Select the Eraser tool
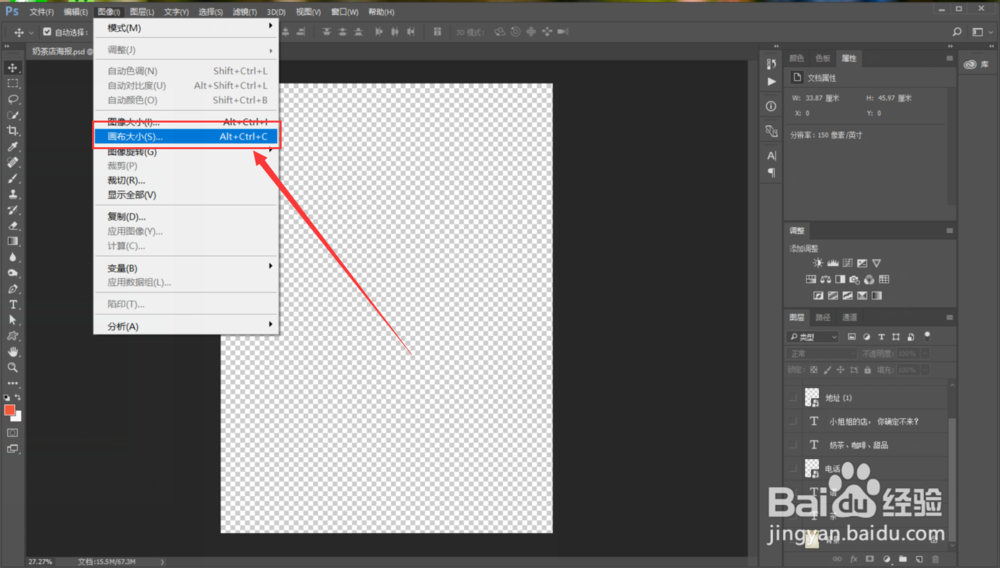This screenshot has width=1000, height=568. pos(13,226)
